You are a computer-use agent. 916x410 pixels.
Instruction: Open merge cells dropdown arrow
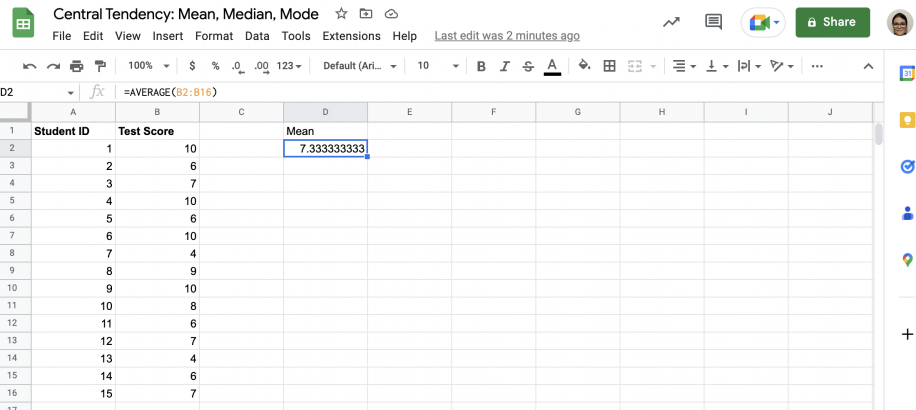pyautogui.click(x=653, y=67)
